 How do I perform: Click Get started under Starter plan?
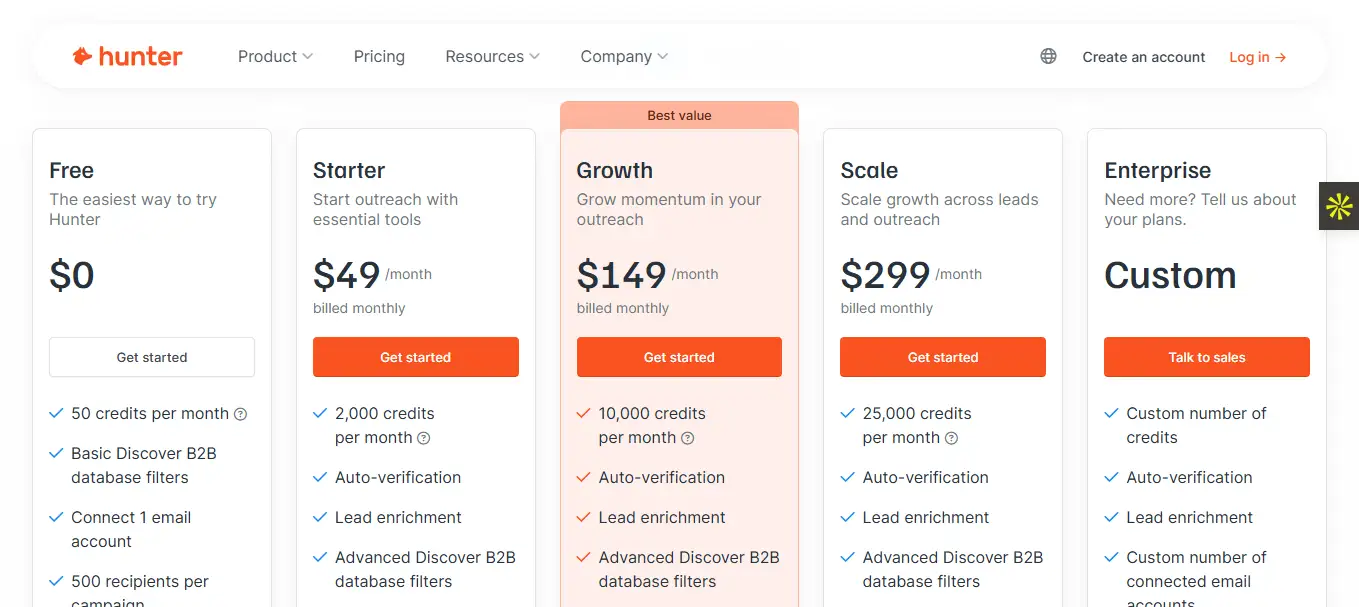point(416,357)
